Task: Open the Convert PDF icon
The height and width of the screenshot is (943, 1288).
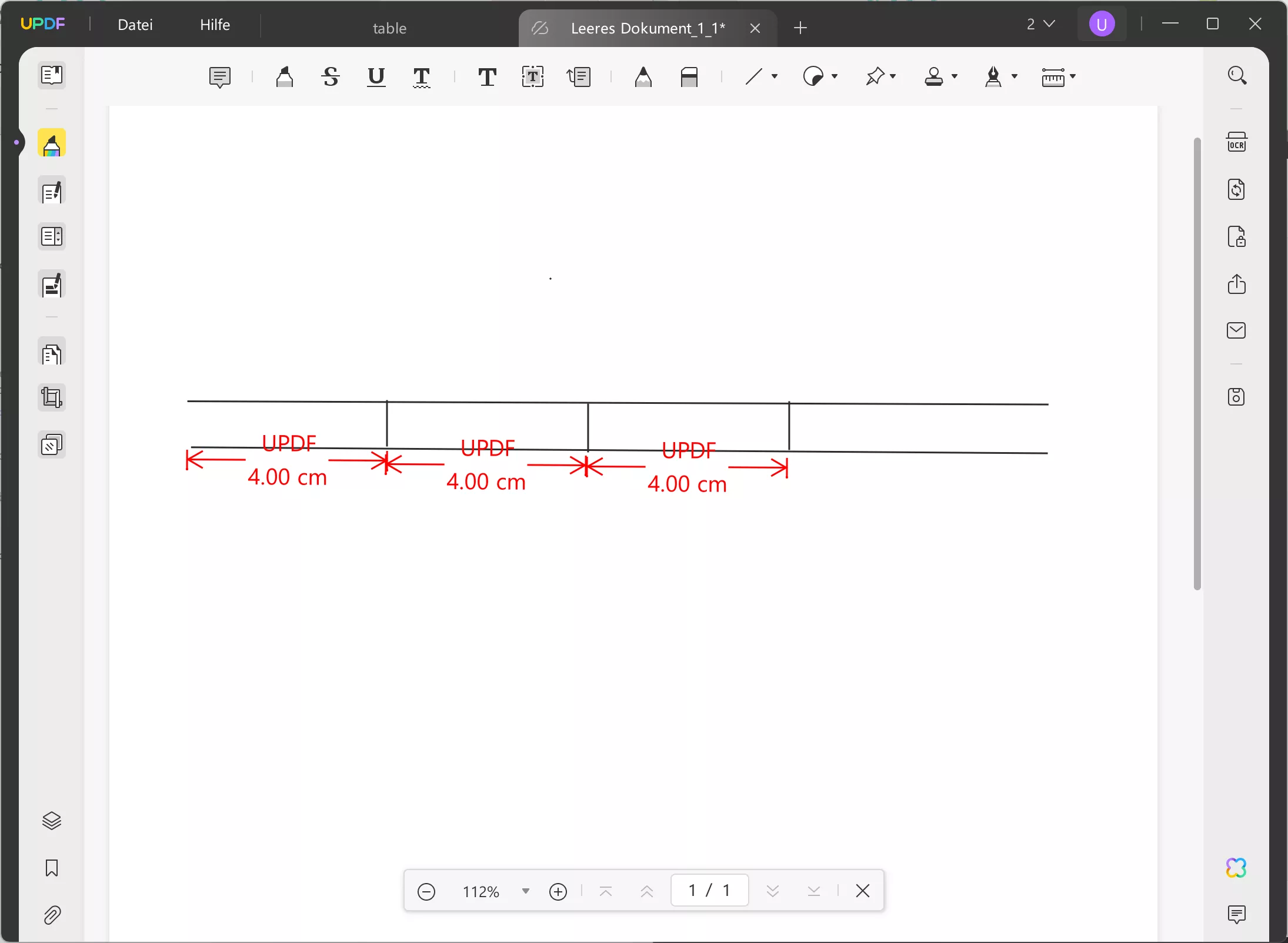Action: coord(1237,189)
